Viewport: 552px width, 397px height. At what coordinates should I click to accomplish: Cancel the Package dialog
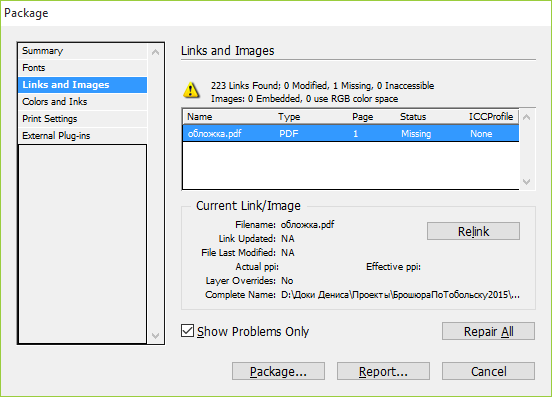[488, 371]
